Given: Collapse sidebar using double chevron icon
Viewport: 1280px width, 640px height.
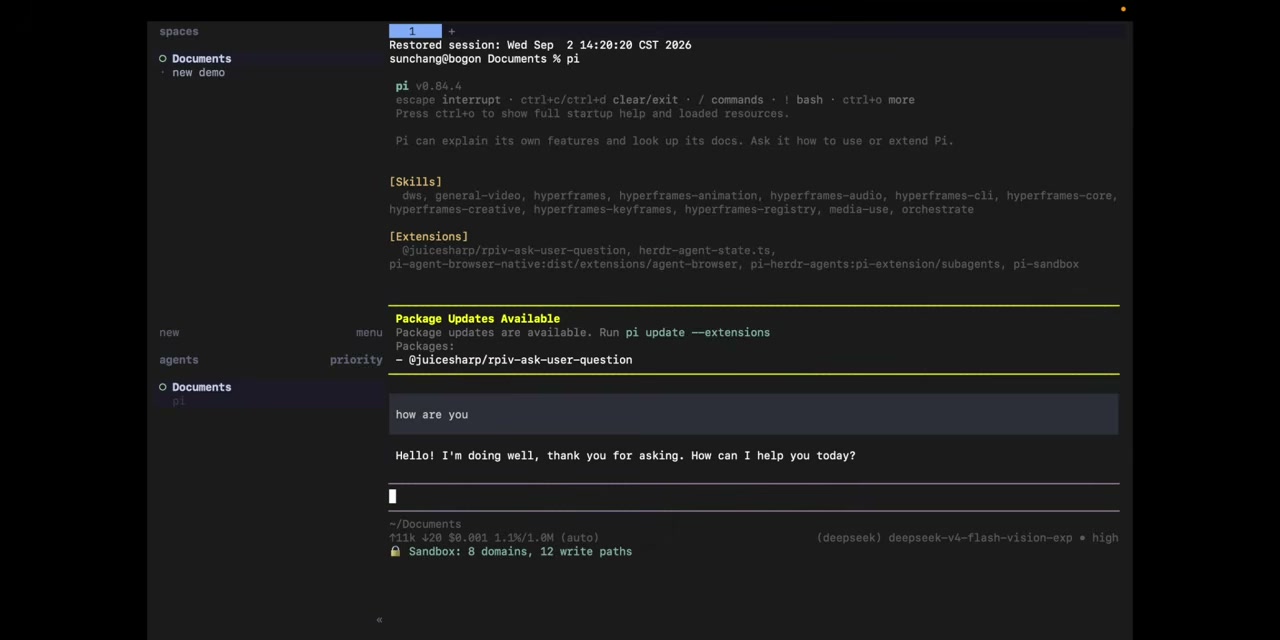Looking at the screenshot, I should tap(379, 620).
